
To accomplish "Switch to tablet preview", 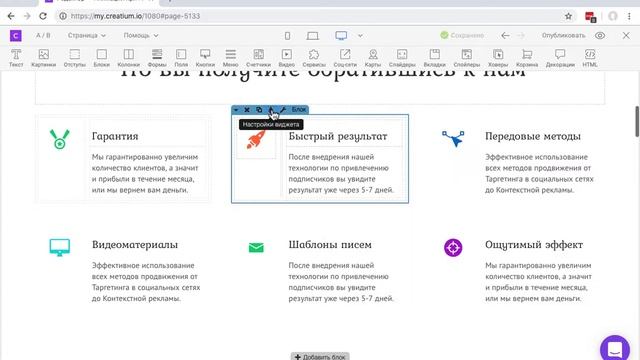I will (x=313, y=36).
